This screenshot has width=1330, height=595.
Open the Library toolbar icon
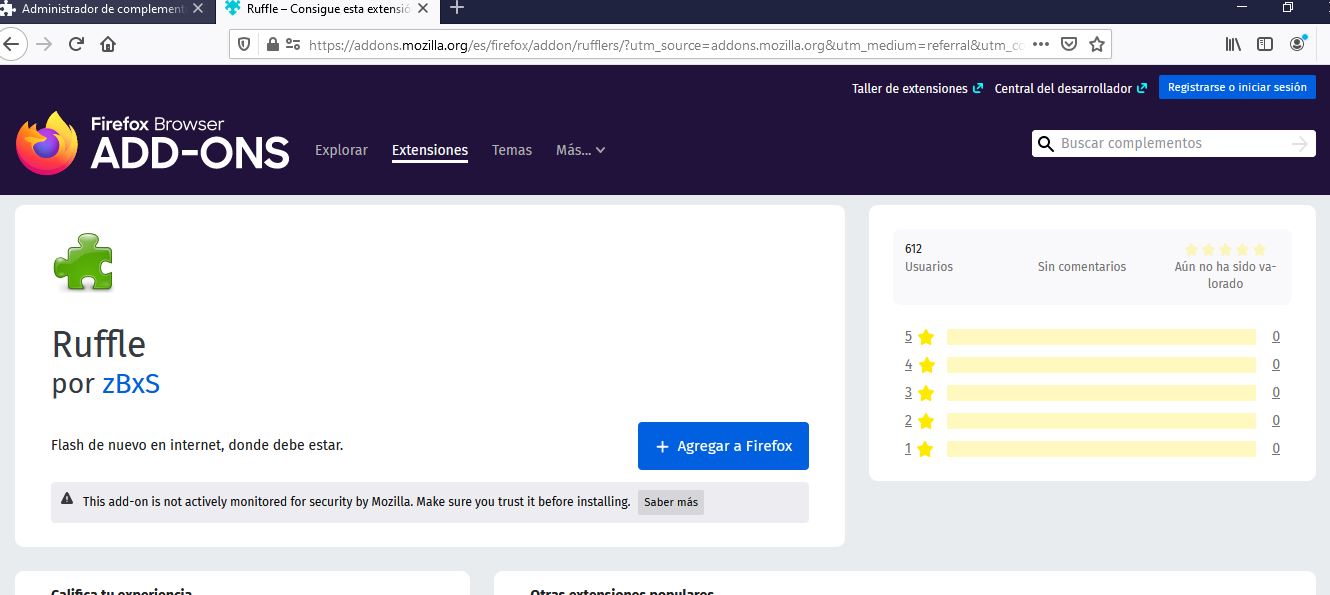click(x=1234, y=44)
